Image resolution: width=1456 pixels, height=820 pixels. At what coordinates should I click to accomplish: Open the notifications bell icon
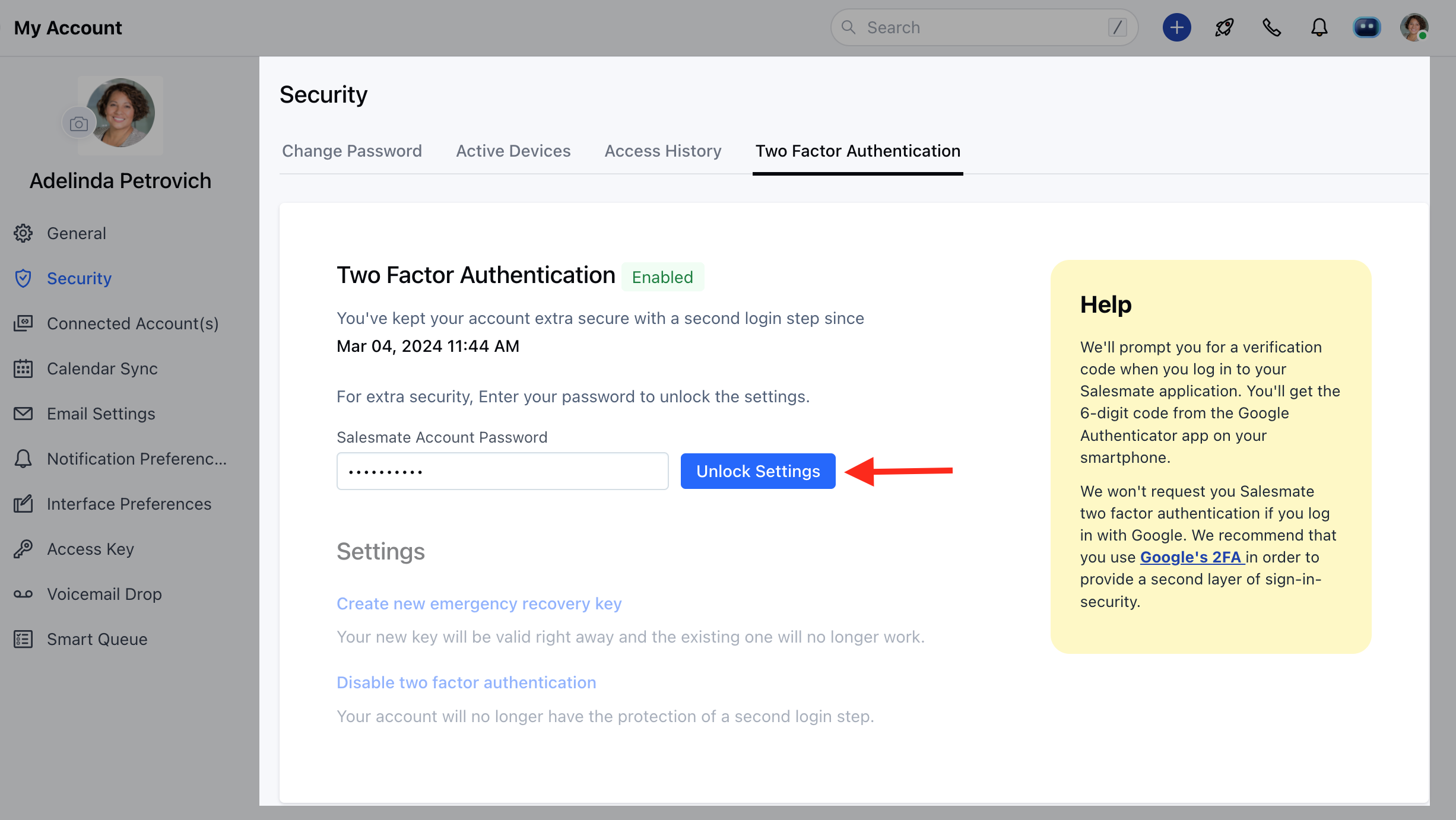(x=1319, y=27)
